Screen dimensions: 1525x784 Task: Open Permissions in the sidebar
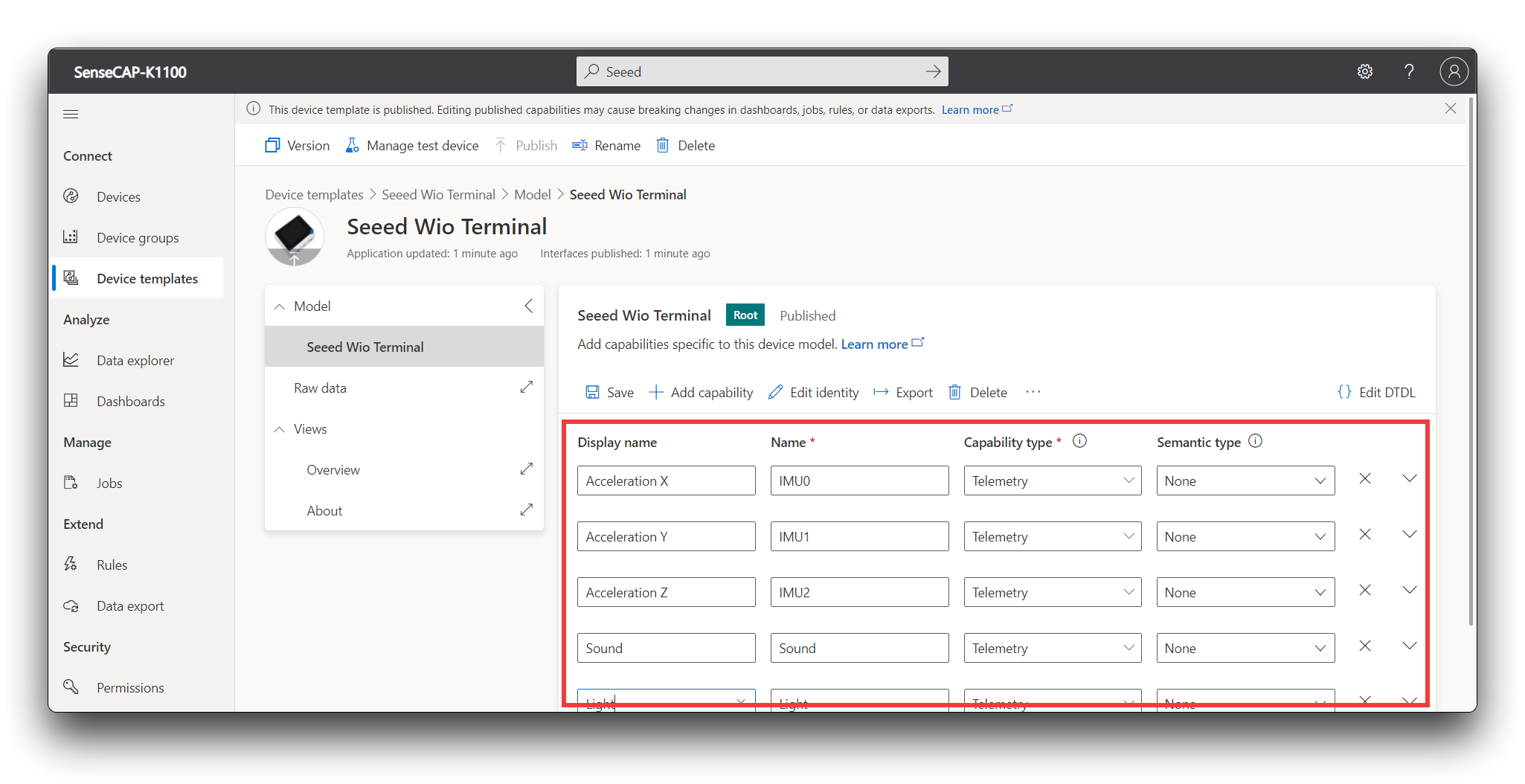click(x=138, y=687)
